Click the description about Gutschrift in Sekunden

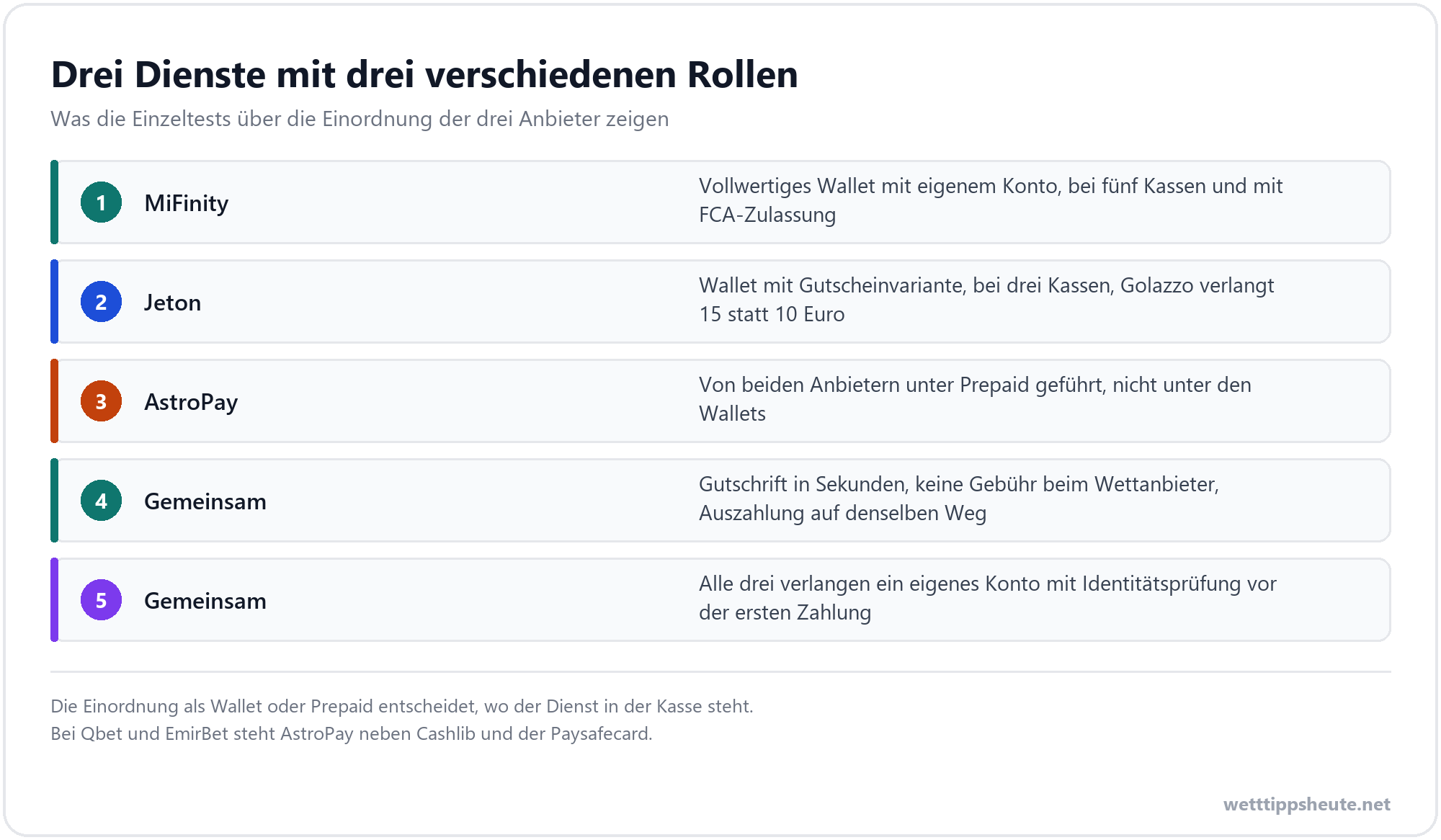[959, 499]
